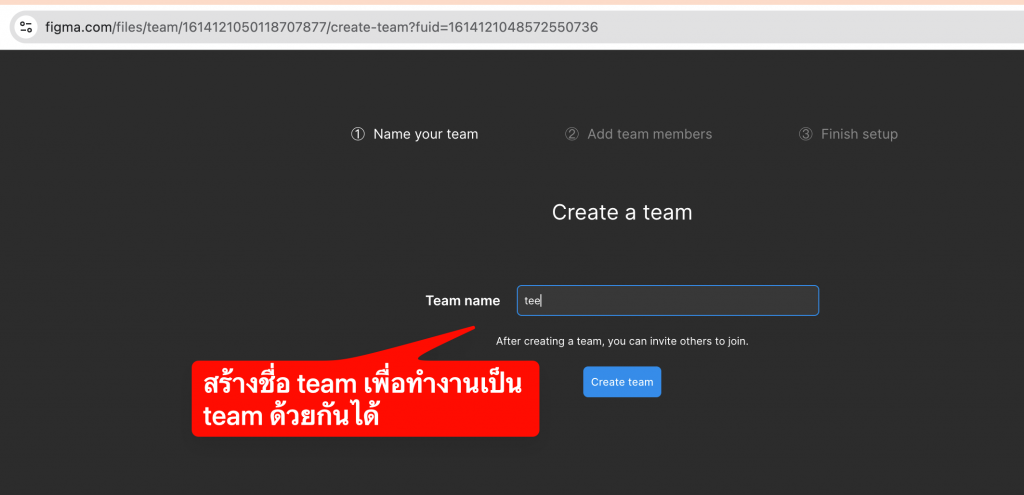The width and height of the screenshot is (1024, 495).
Task: Click the first line of the Thai callout text
Action: pos(362,385)
